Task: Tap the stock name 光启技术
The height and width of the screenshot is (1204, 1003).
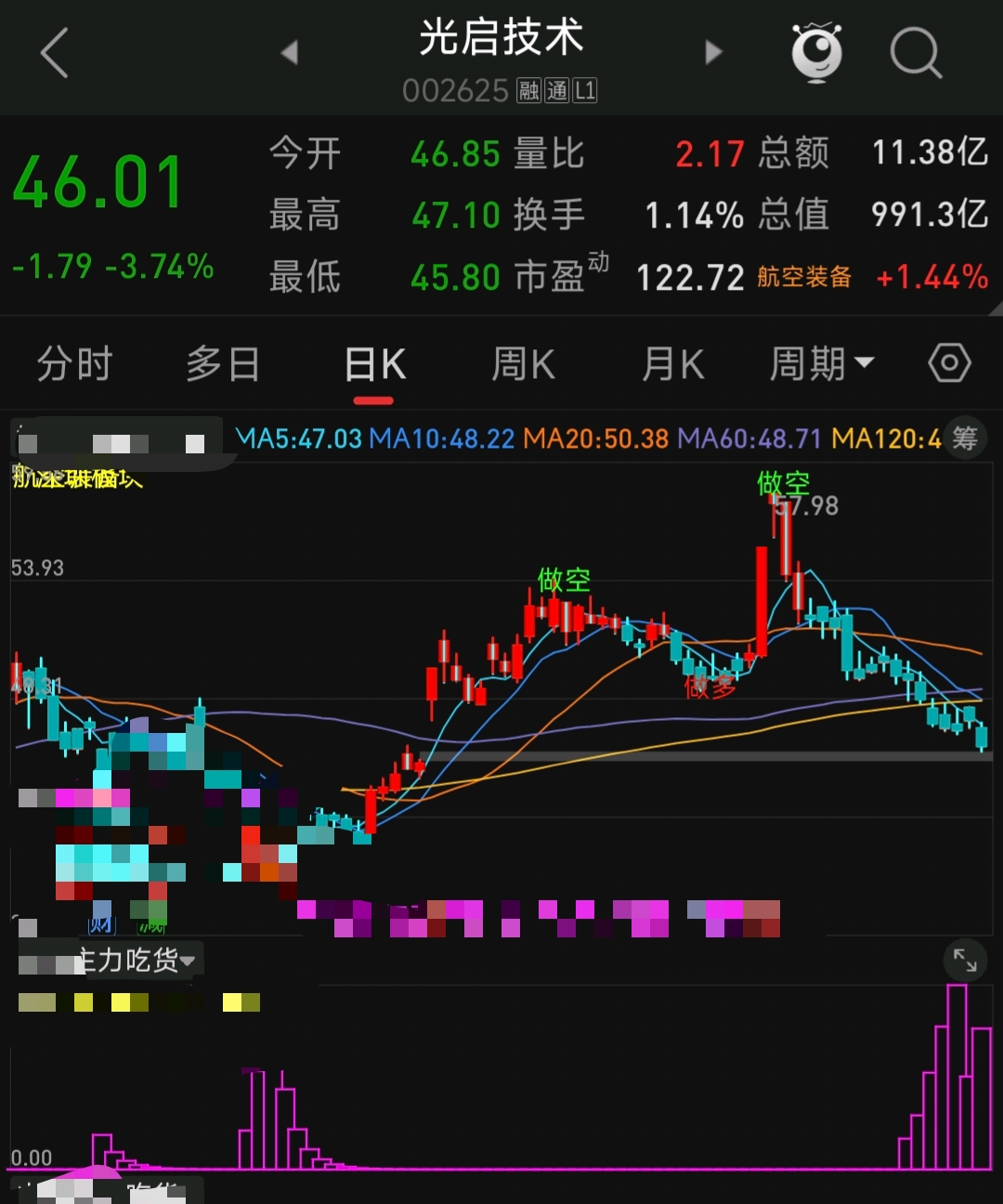Action: [x=501, y=38]
